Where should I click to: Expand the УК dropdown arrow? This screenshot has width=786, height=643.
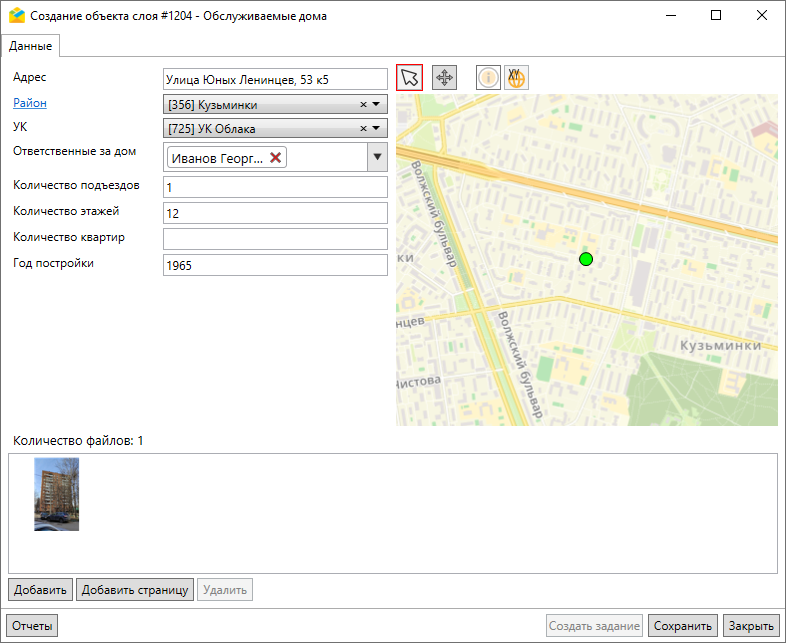tap(377, 129)
